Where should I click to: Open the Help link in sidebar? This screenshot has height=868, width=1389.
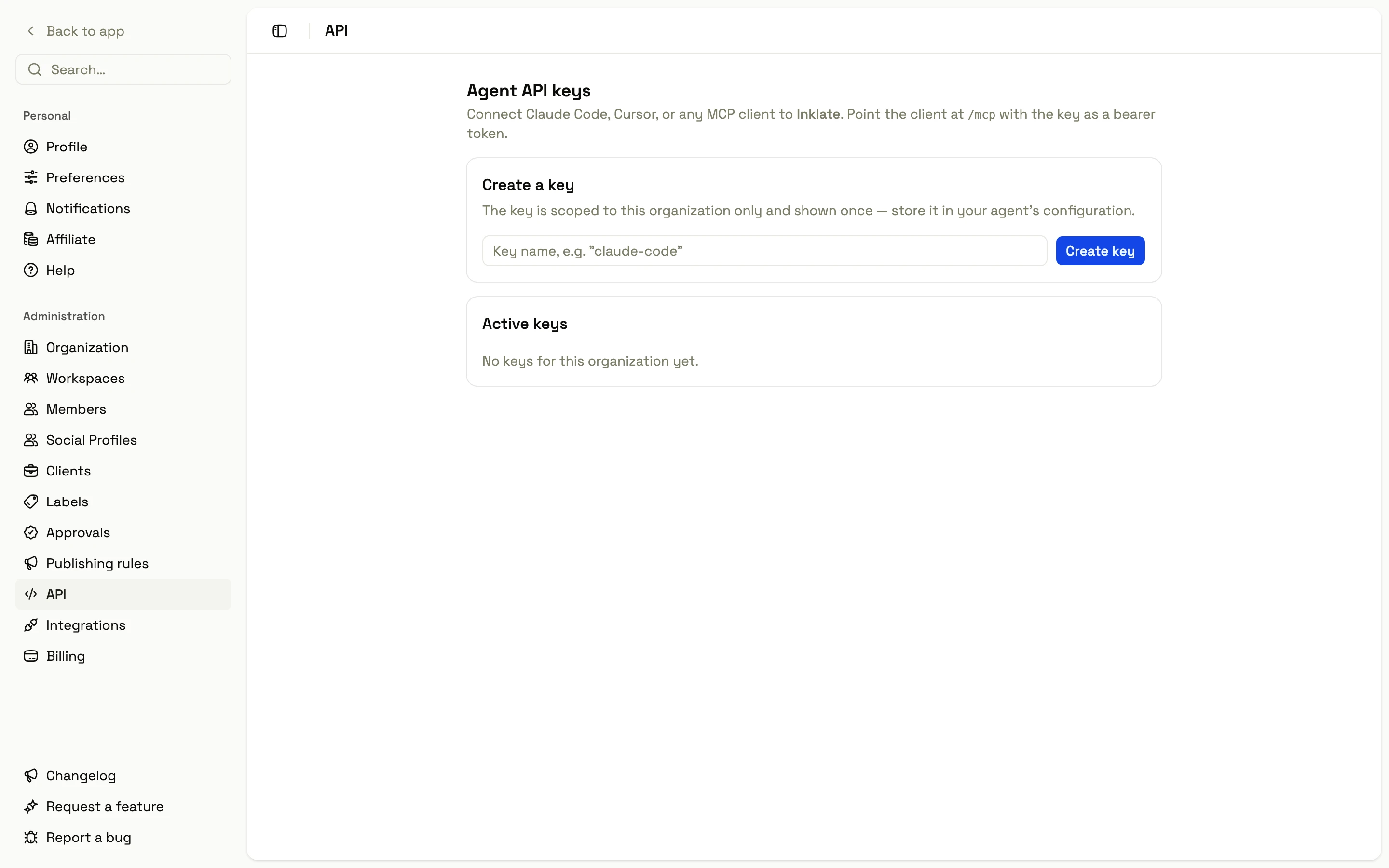tap(123, 271)
